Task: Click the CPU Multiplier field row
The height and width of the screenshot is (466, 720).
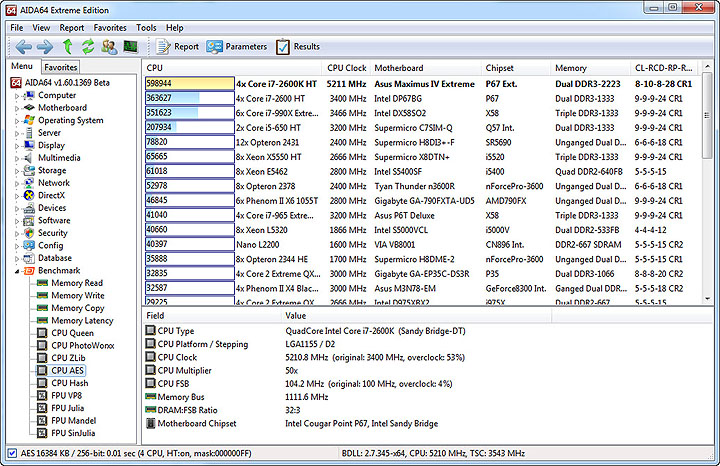Action: (x=349, y=371)
